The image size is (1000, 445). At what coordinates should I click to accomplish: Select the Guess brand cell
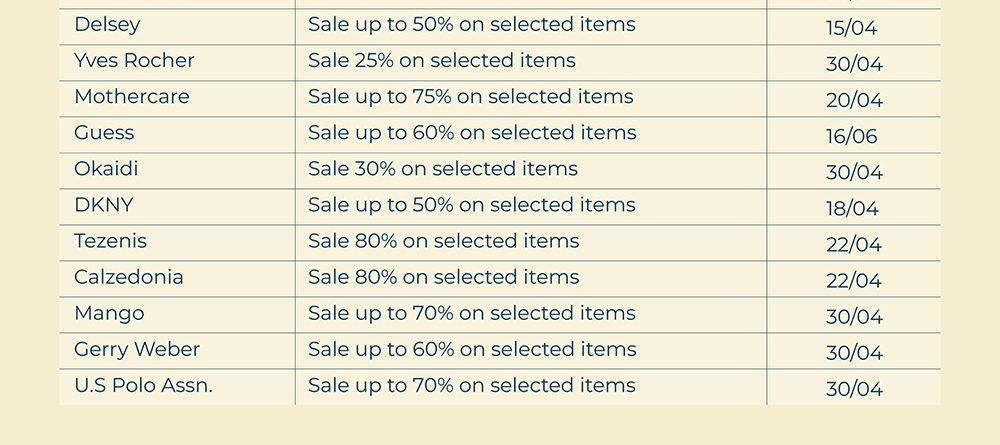pyautogui.click(x=104, y=133)
